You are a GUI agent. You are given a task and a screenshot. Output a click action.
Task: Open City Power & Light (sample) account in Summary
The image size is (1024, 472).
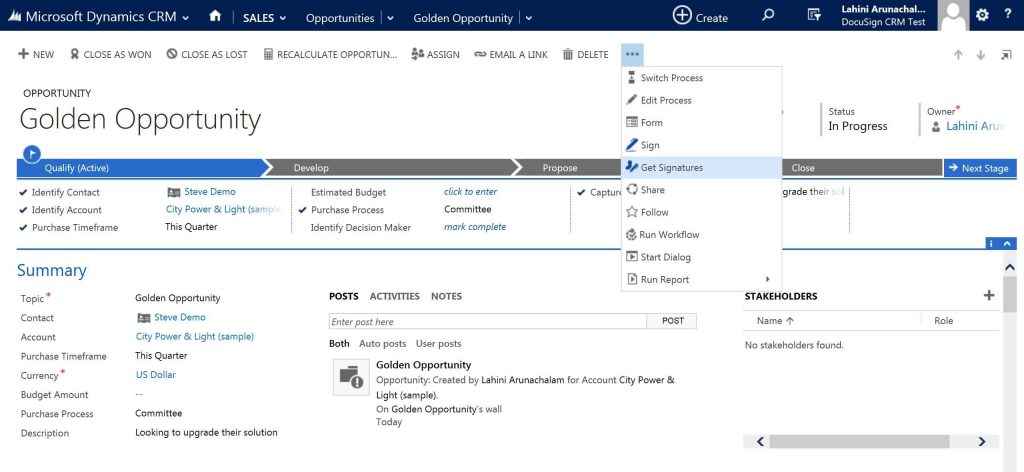pos(195,337)
